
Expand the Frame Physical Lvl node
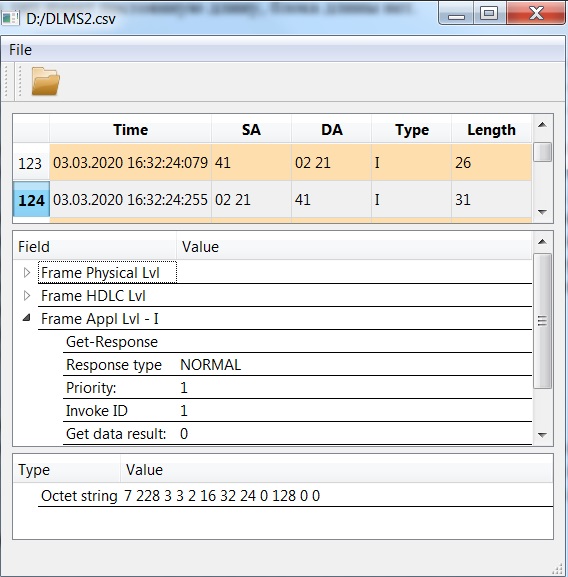click(x=26, y=273)
